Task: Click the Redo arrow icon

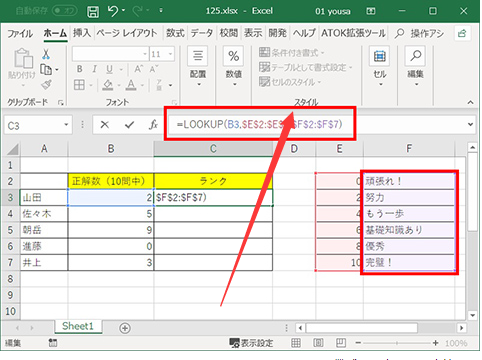Action: click(x=137, y=11)
